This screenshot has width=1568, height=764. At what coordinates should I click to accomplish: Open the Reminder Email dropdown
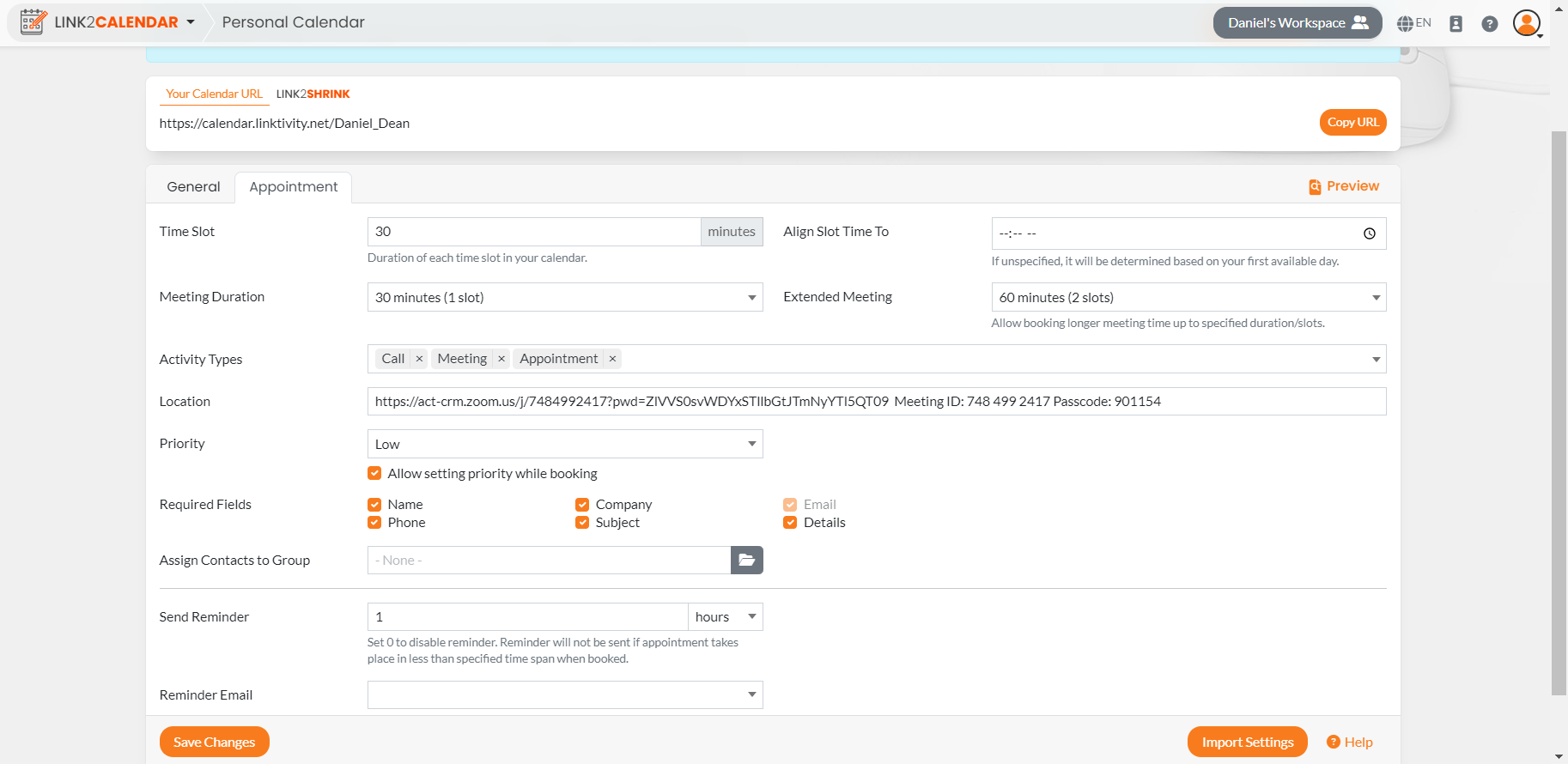[x=565, y=695]
